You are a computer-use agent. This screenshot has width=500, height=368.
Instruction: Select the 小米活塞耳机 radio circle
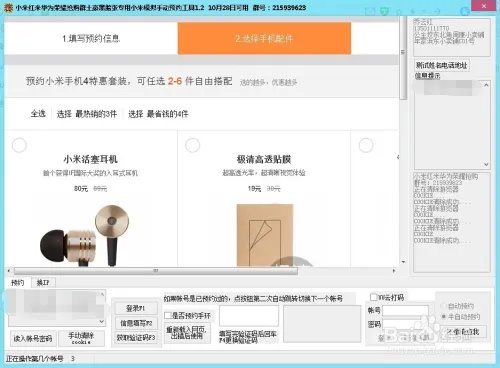click(19, 145)
